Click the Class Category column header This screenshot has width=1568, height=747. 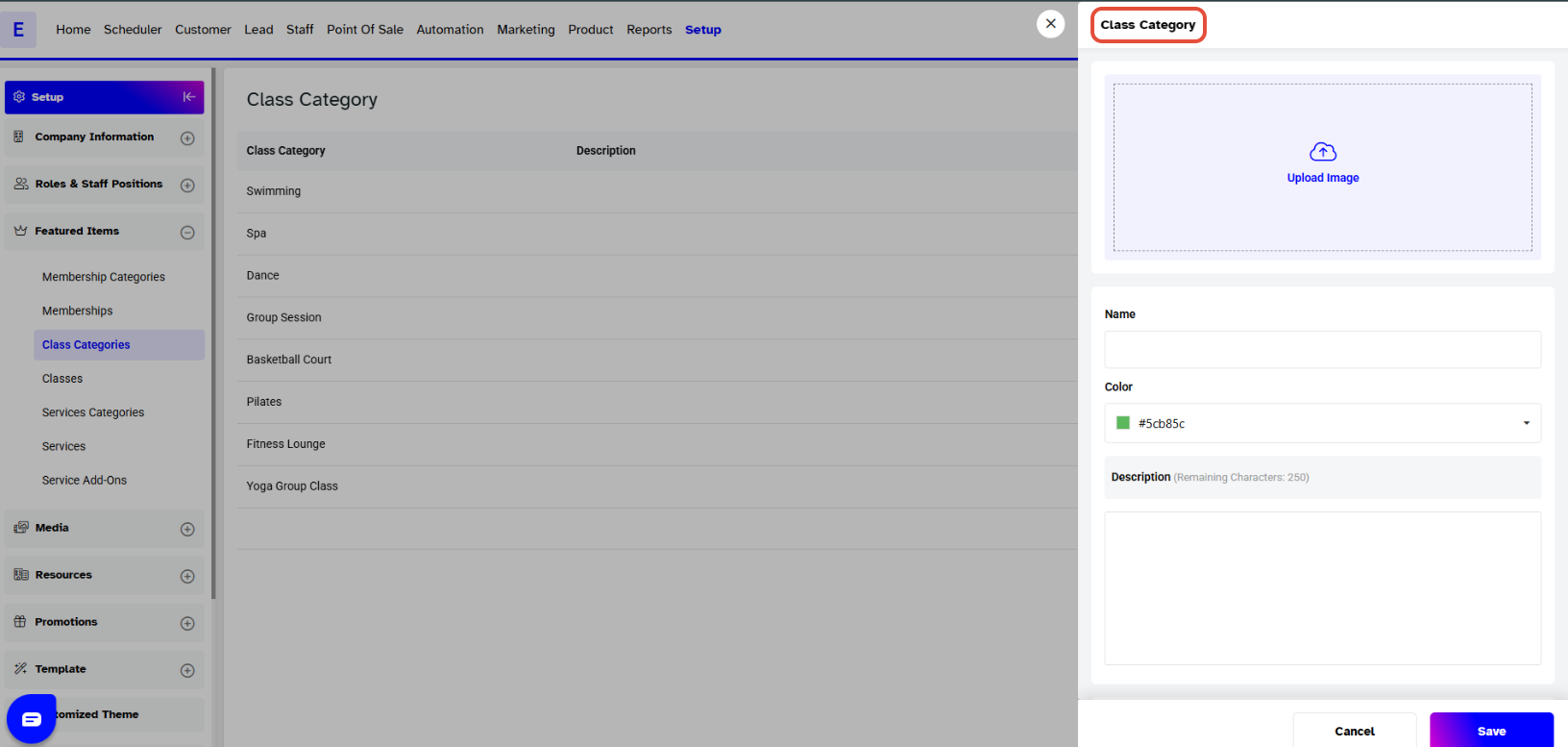pyautogui.click(x=286, y=151)
